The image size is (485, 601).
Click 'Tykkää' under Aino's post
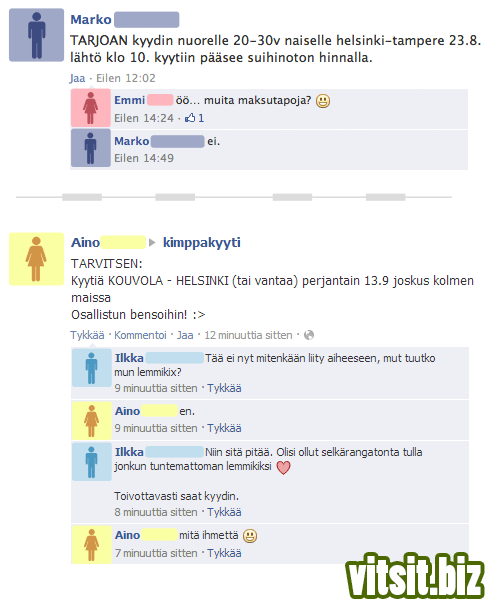click(x=87, y=335)
